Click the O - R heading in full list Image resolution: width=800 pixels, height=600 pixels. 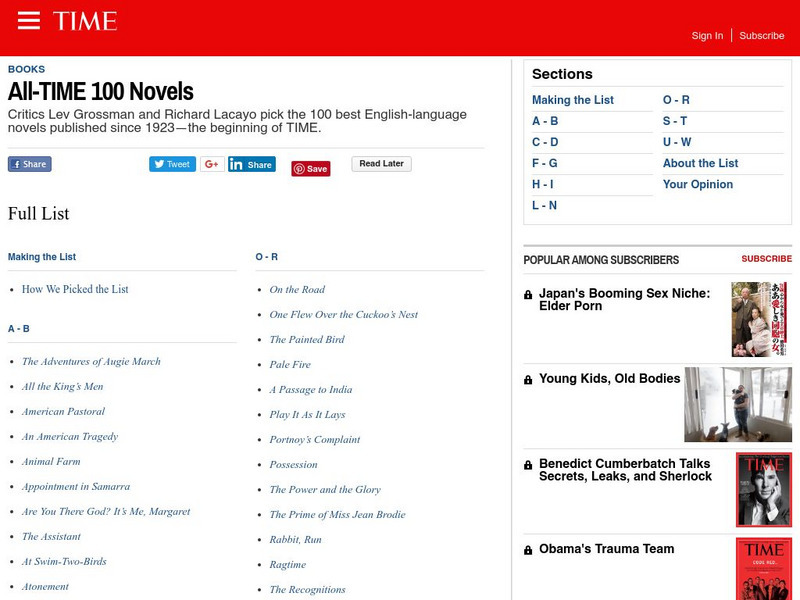coord(267,257)
